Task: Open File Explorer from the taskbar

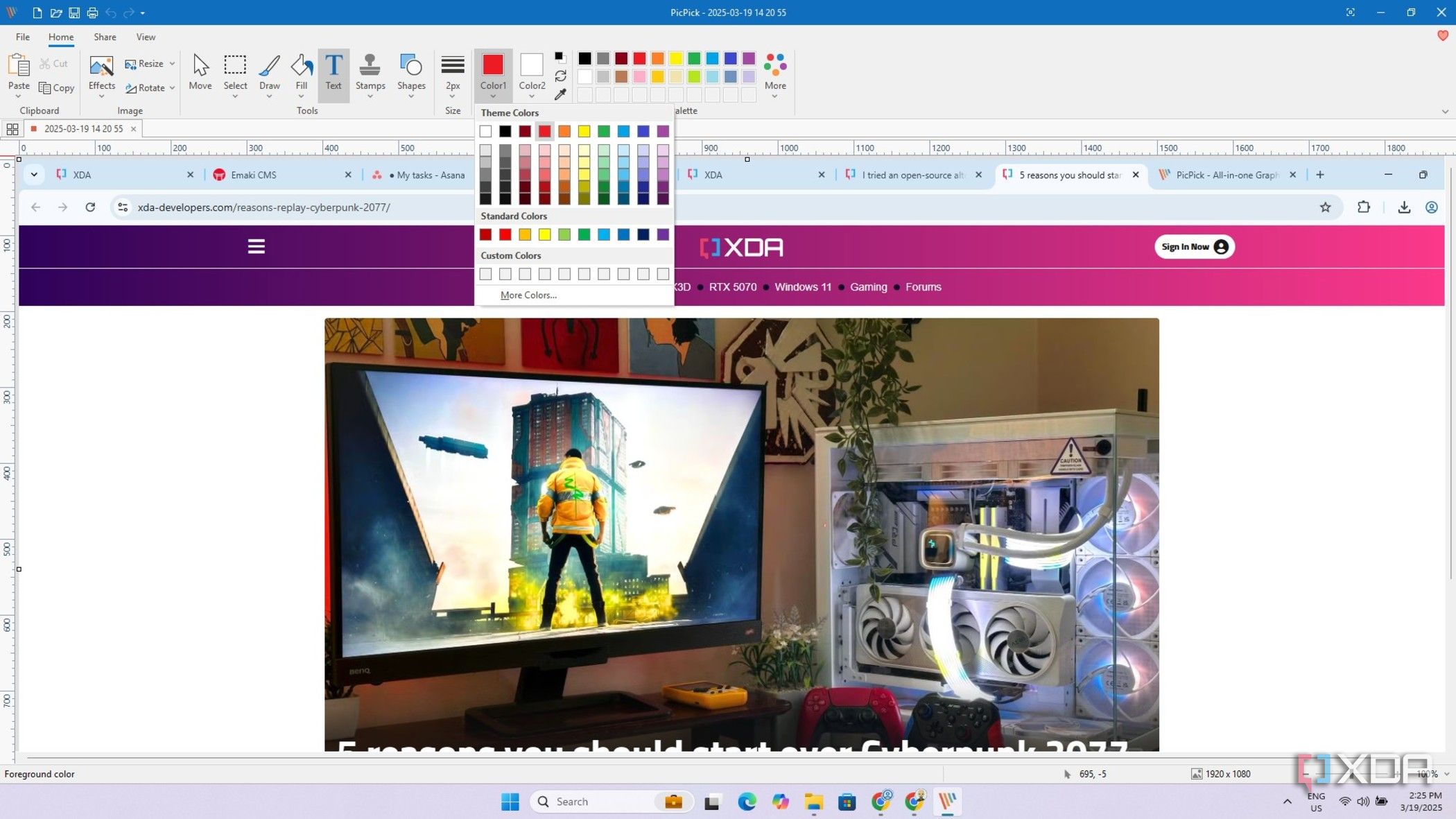Action: tap(813, 802)
